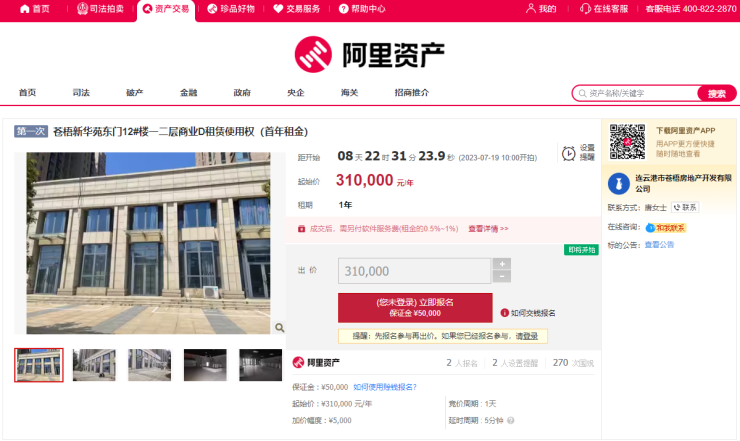Increase bid with plus stepper
Viewport: 740px width, 441px height.
point(502,264)
